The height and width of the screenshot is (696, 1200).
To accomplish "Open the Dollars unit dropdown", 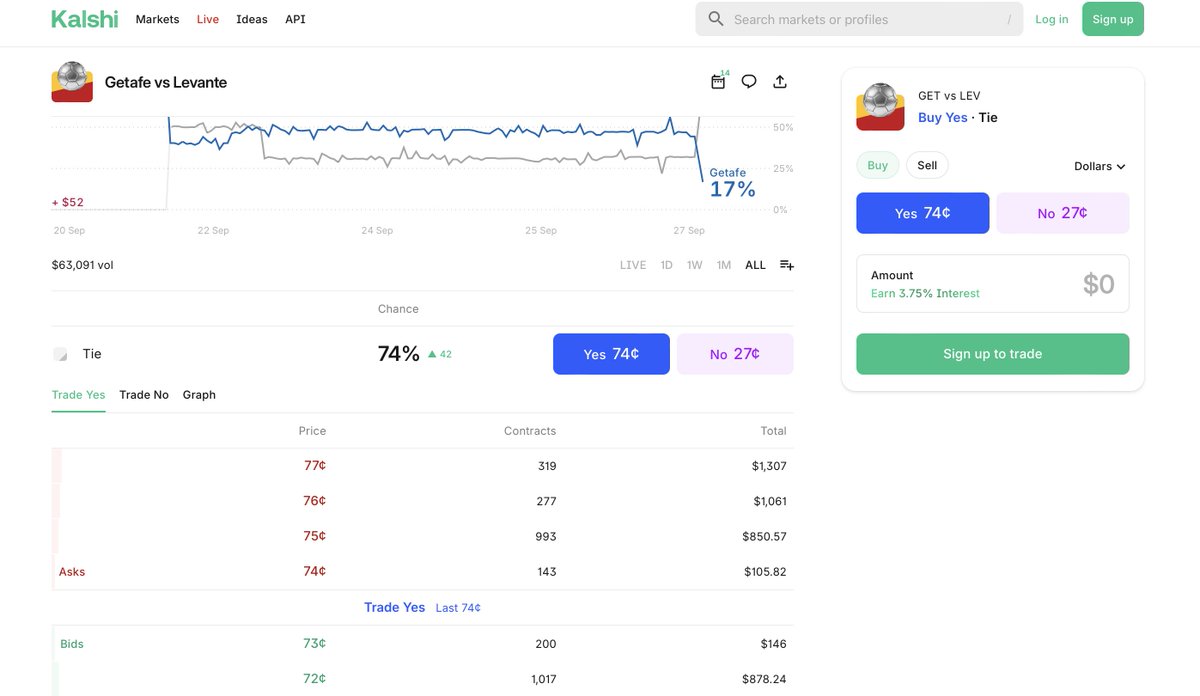I will click(1100, 166).
